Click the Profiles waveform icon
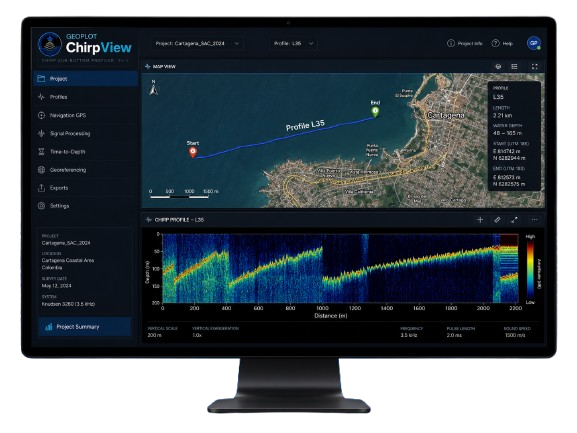Viewport: 577px width, 433px height. [x=41, y=97]
